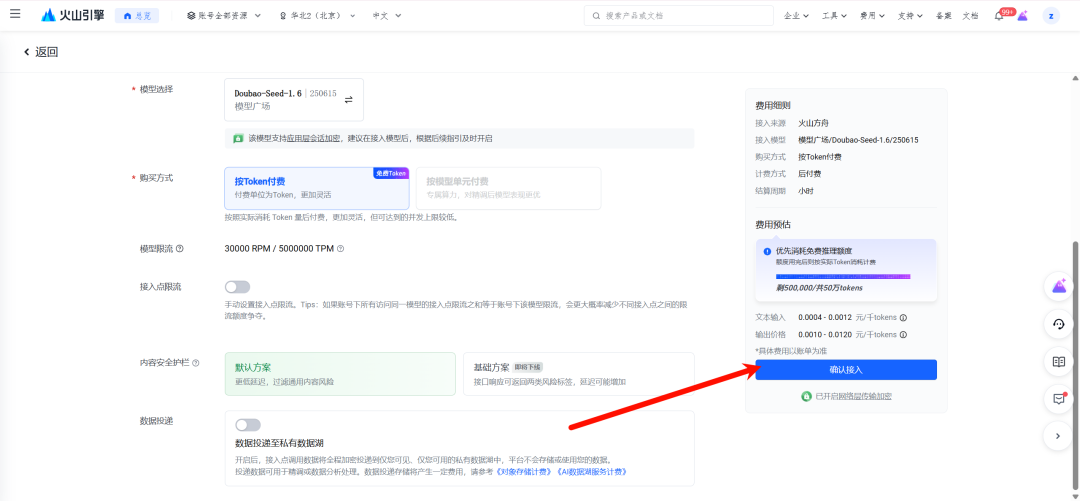Open the 华北2(北京) region dropdown
The width and height of the screenshot is (1080, 501).
(x=318, y=15)
